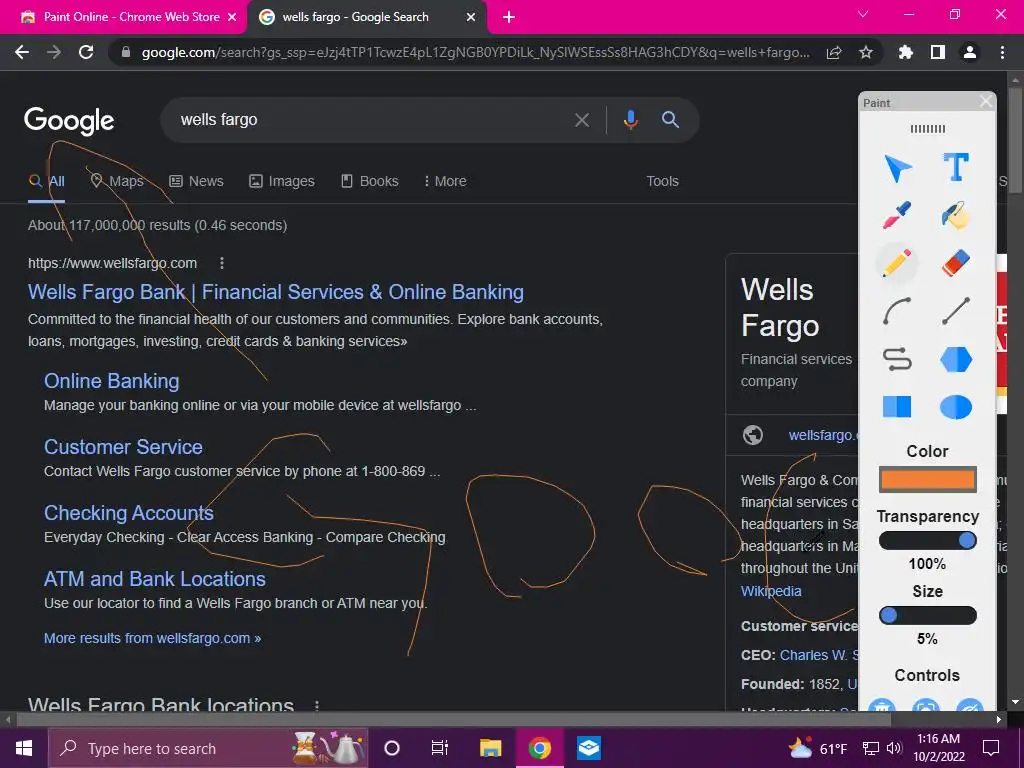Switch to the News results tab

(x=197, y=181)
